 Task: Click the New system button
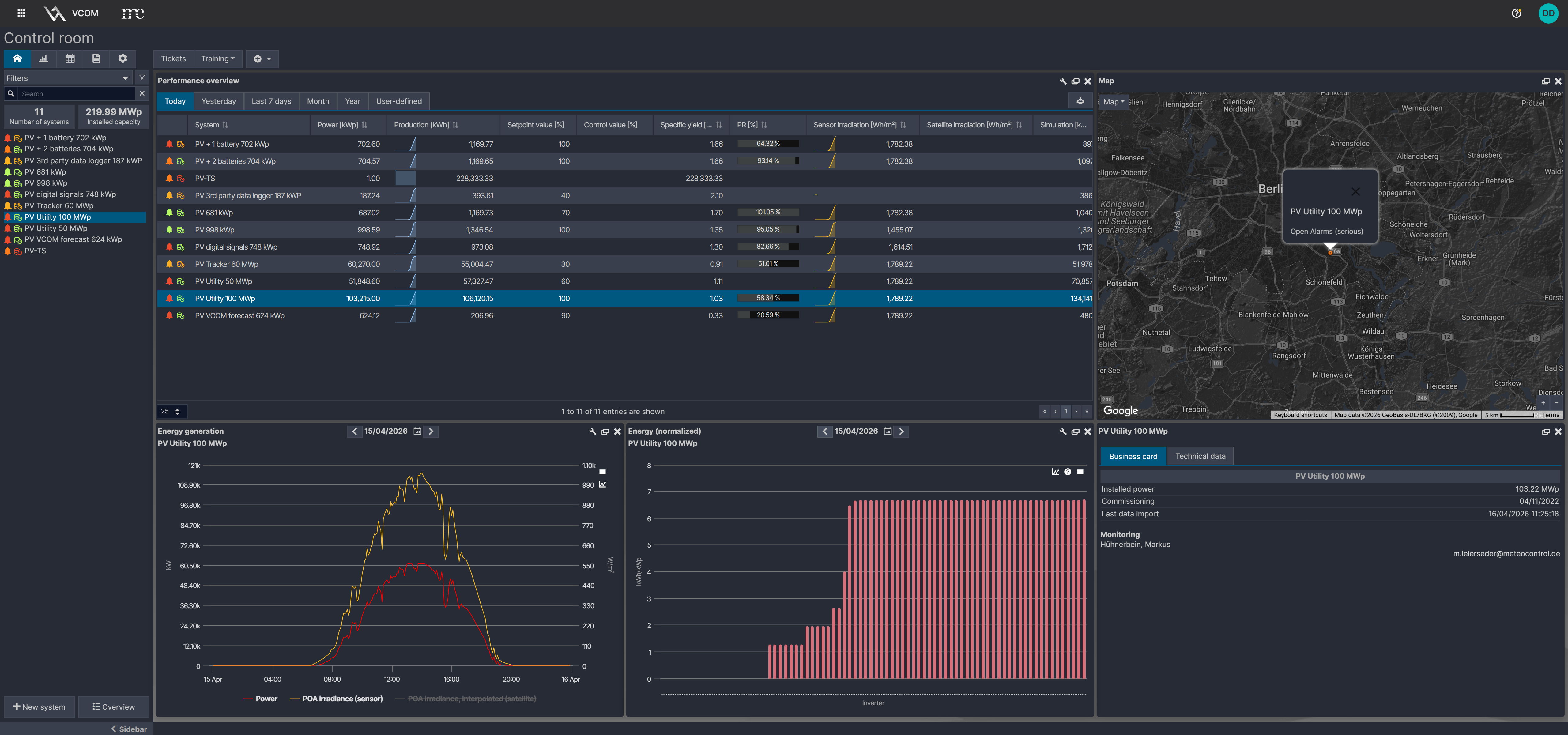[x=39, y=707]
